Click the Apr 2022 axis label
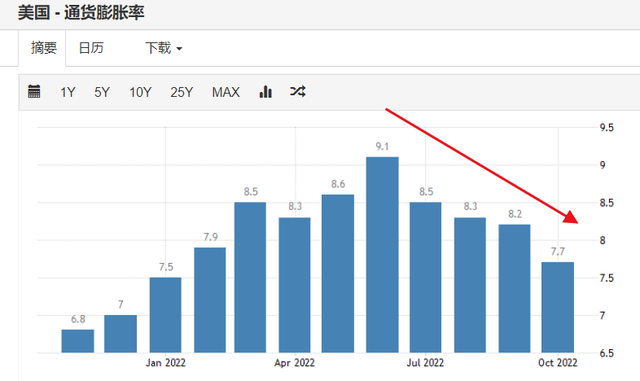This screenshot has height=381, width=640. coord(294,363)
